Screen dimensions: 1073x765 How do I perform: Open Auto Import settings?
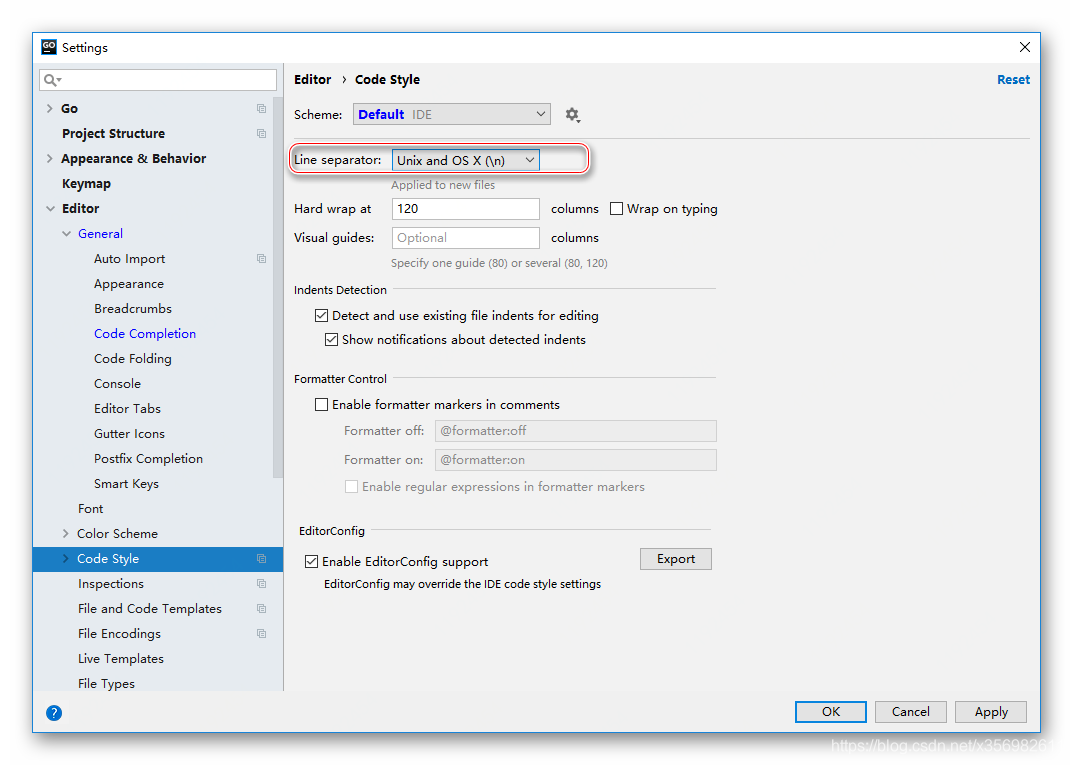pos(129,259)
